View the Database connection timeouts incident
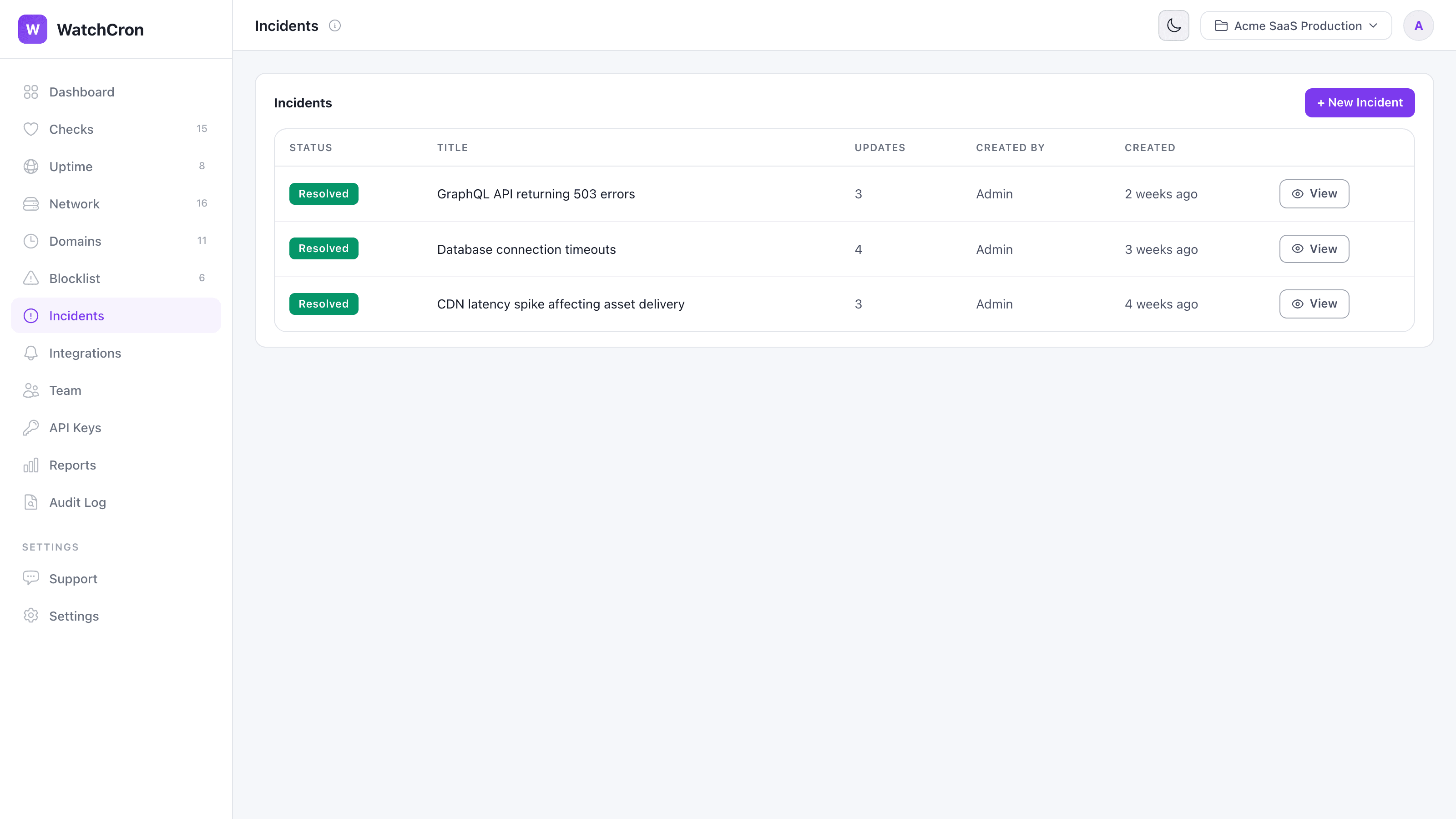 pyautogui.click(x=1314, y=249)
